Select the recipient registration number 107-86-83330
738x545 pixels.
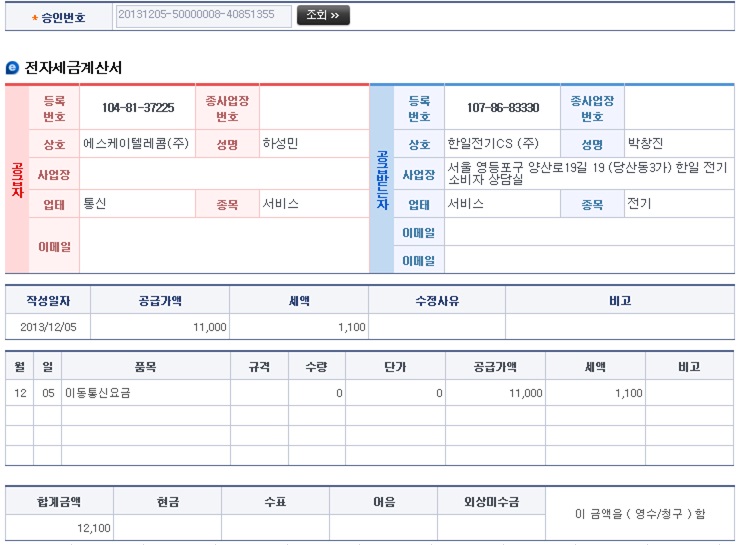pos(503,108)
